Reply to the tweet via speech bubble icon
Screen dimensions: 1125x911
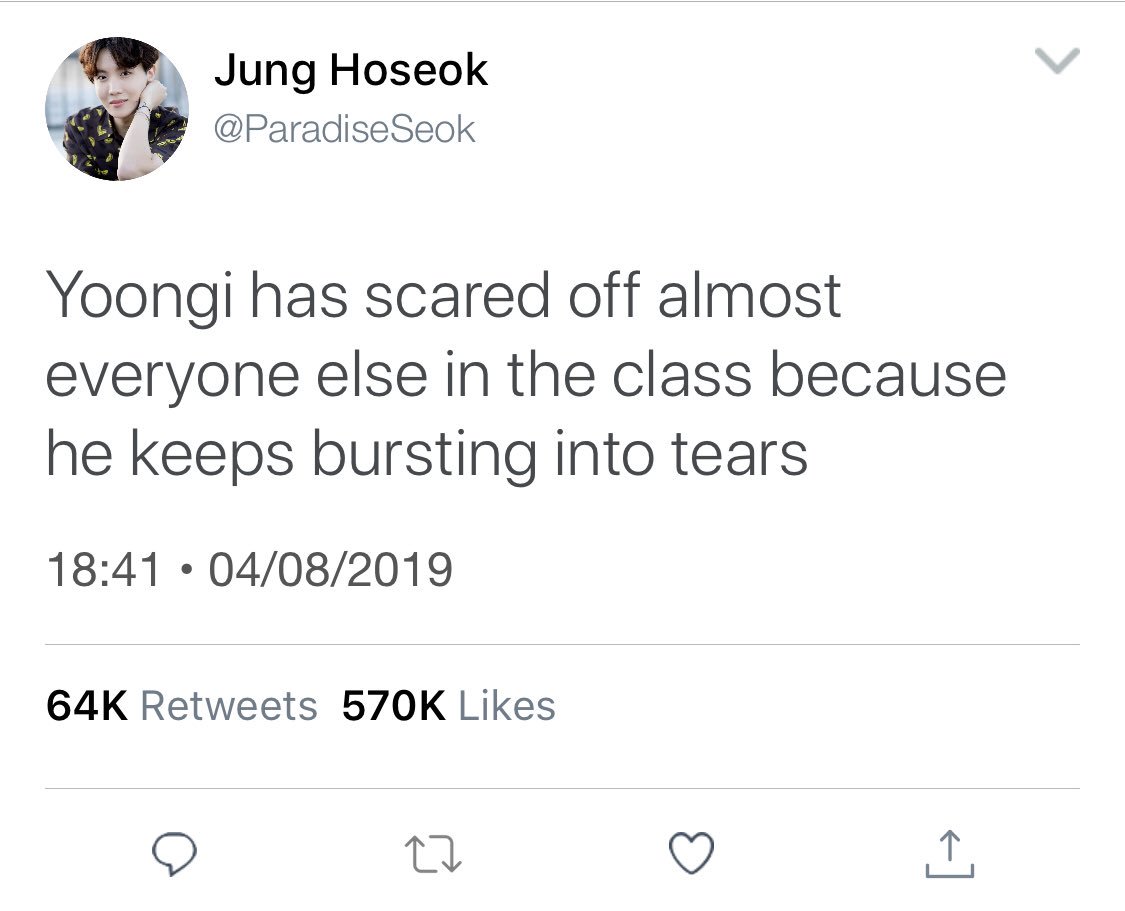(174, 854)
